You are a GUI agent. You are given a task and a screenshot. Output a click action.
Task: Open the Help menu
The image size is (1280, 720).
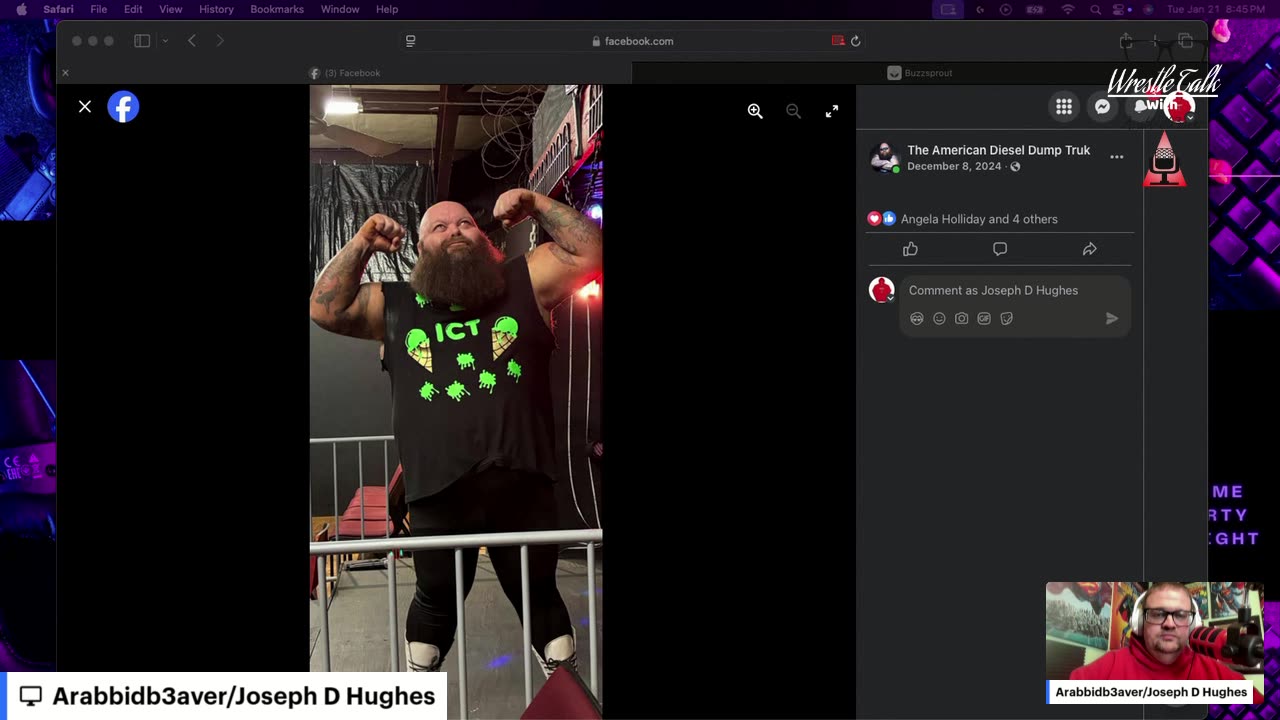tap(387, 9)
